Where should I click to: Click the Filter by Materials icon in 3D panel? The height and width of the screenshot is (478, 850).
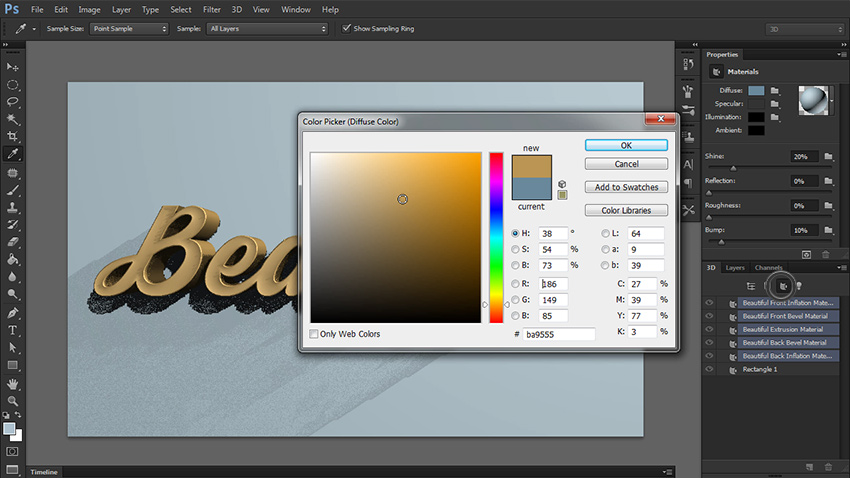pos(783,286)
